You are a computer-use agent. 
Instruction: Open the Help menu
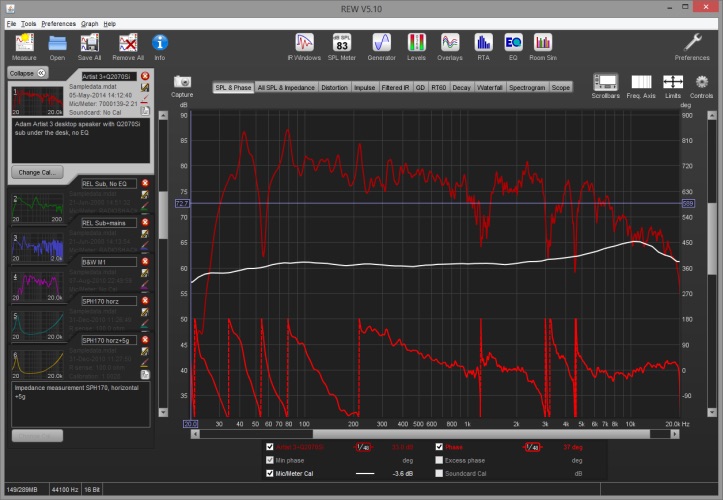pyautogui.click(x=109, y=24)
